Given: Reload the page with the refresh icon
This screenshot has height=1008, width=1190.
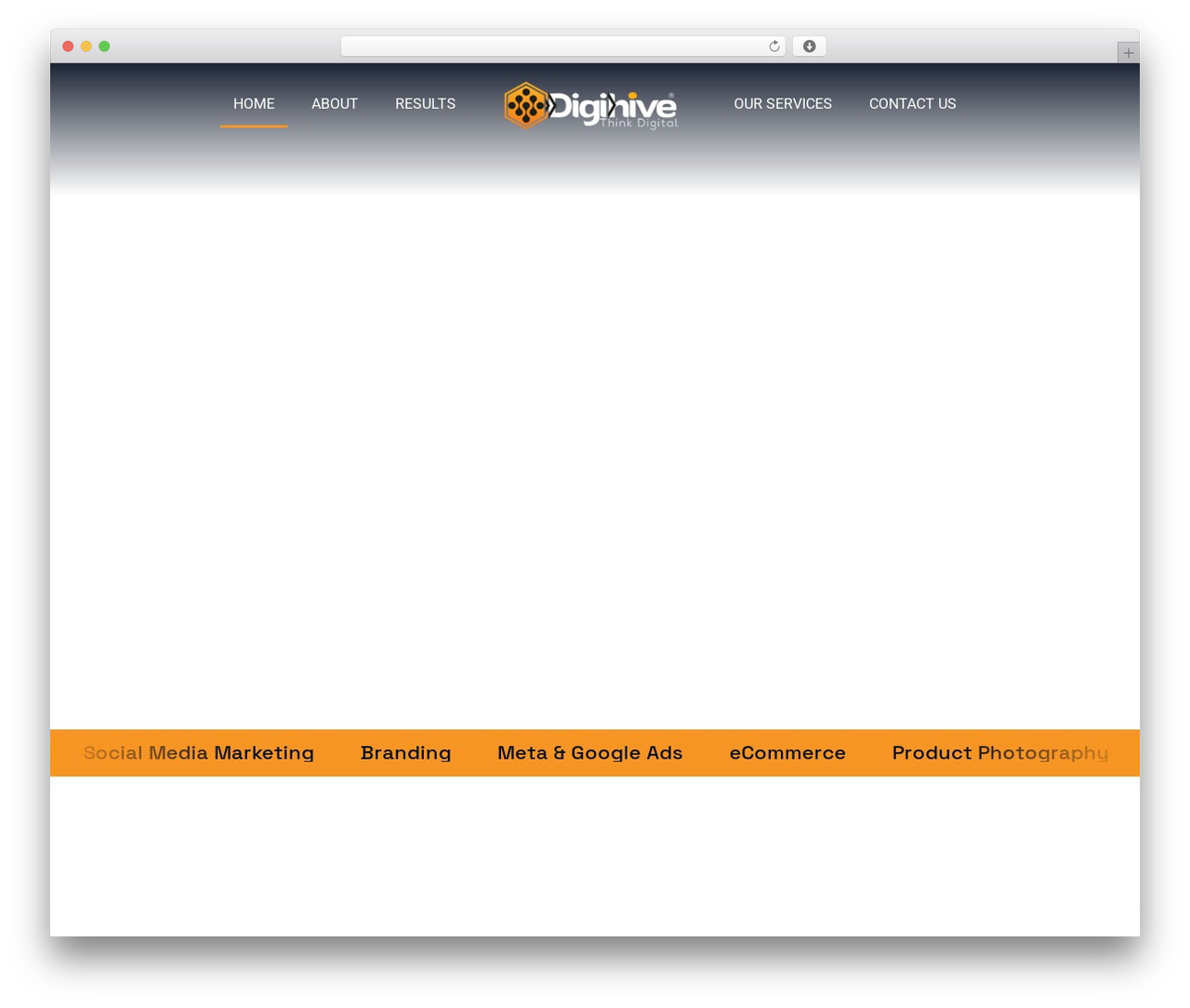Looking at the screenshot, I should 773,46.
